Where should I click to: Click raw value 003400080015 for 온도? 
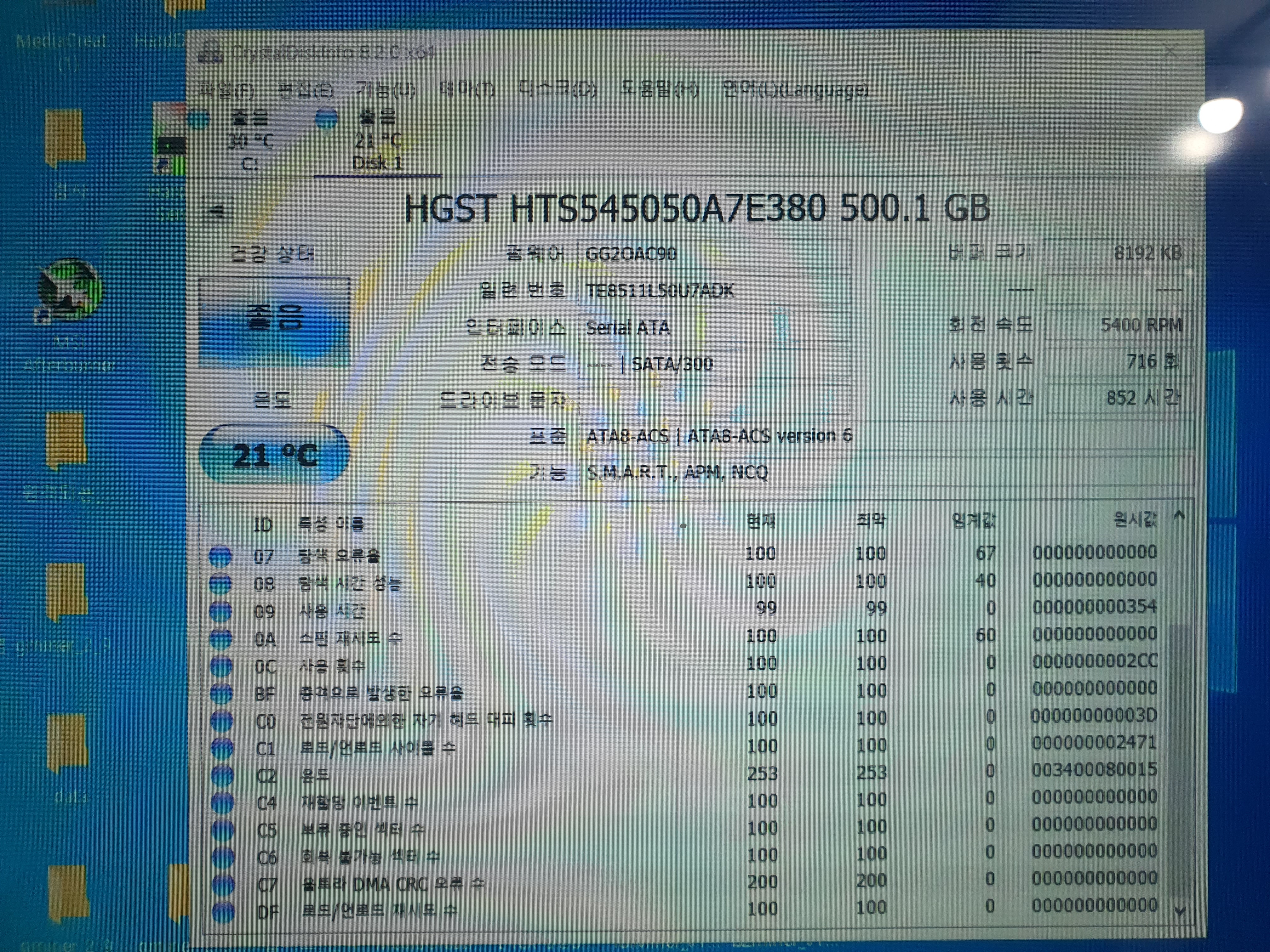[x=1094, y=769]
